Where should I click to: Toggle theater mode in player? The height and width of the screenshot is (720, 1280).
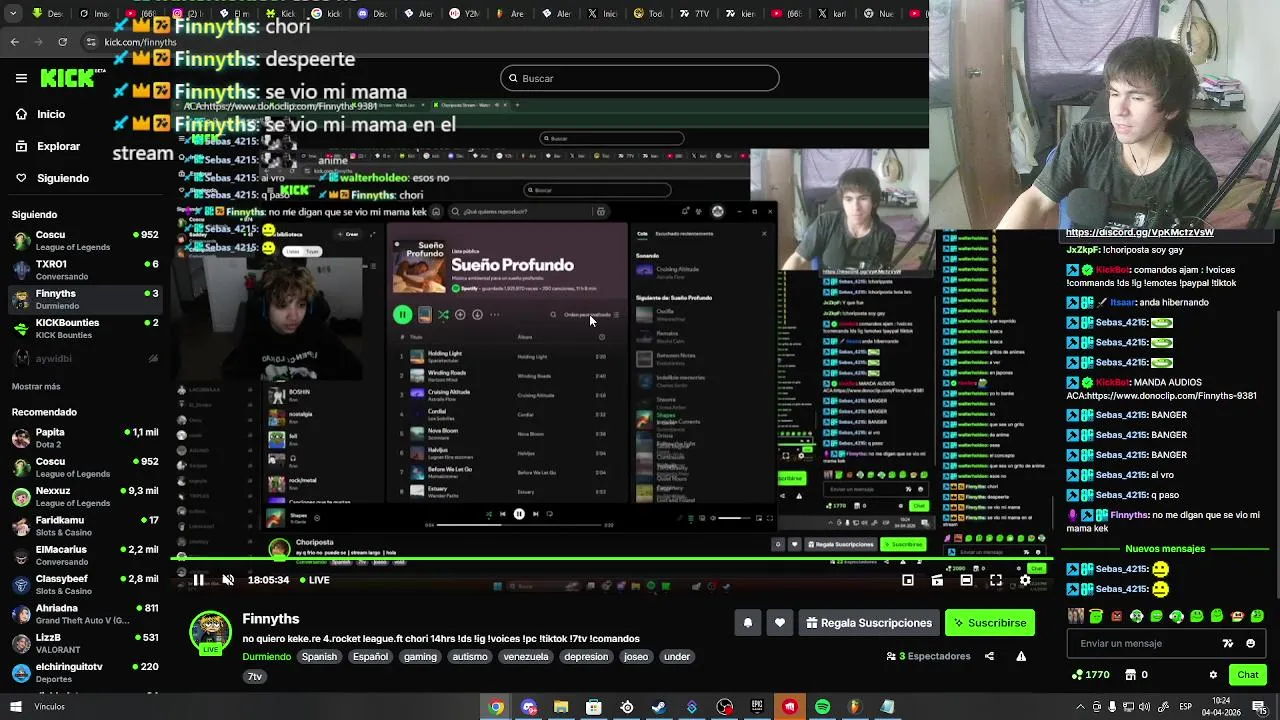(x=966, y=580)
